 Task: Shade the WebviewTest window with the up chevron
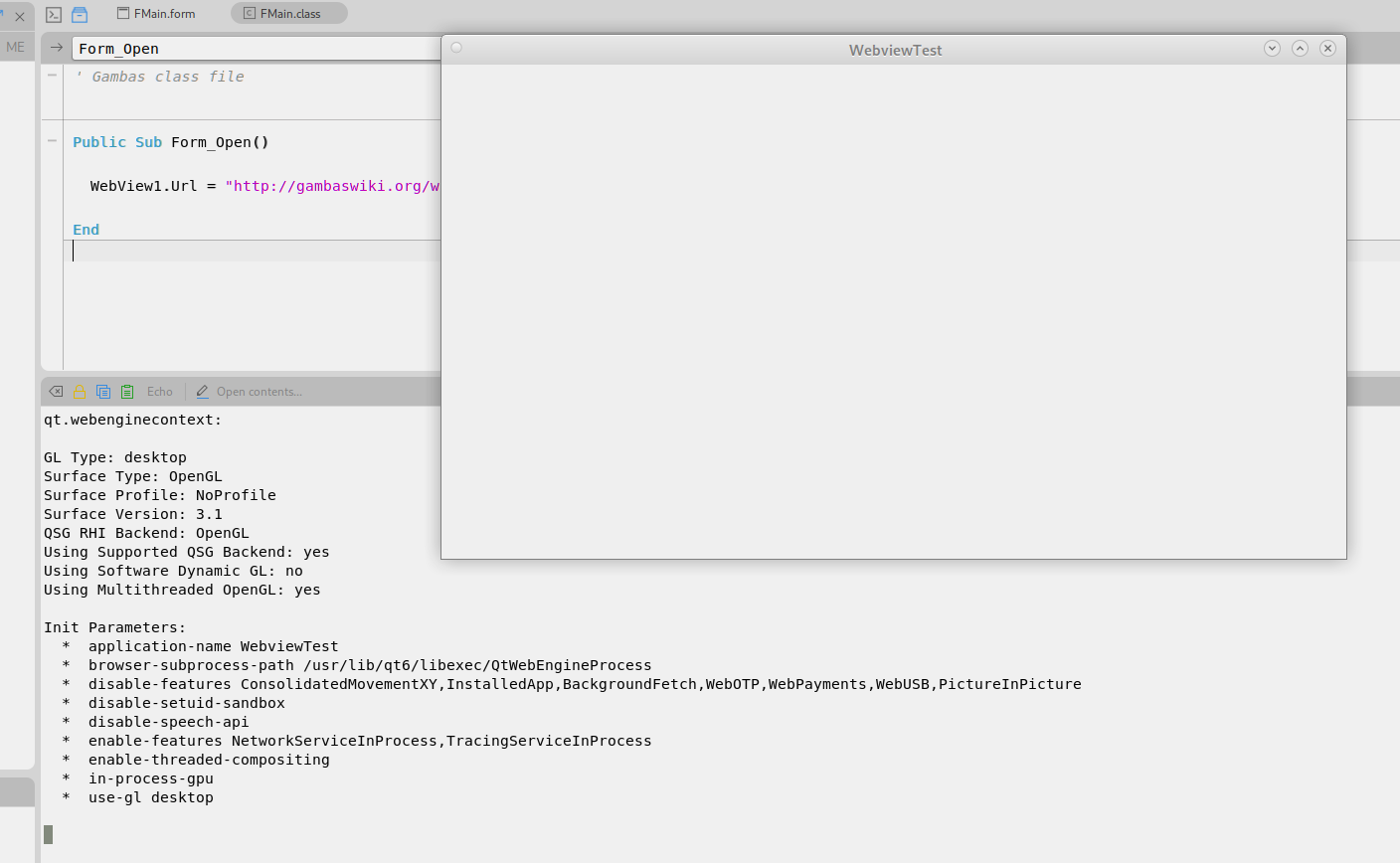[x=1300, y=47]
